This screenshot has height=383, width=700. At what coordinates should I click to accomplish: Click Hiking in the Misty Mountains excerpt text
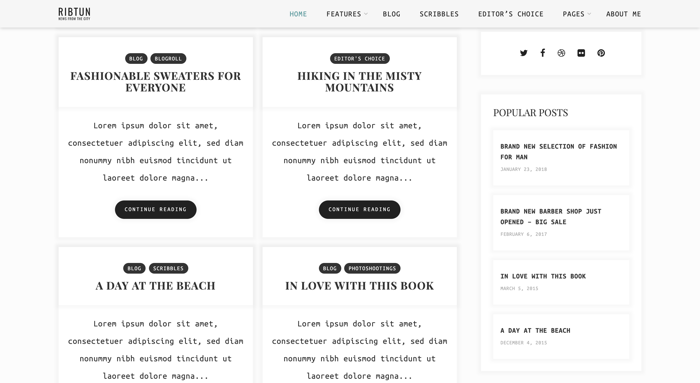(359, 152)
